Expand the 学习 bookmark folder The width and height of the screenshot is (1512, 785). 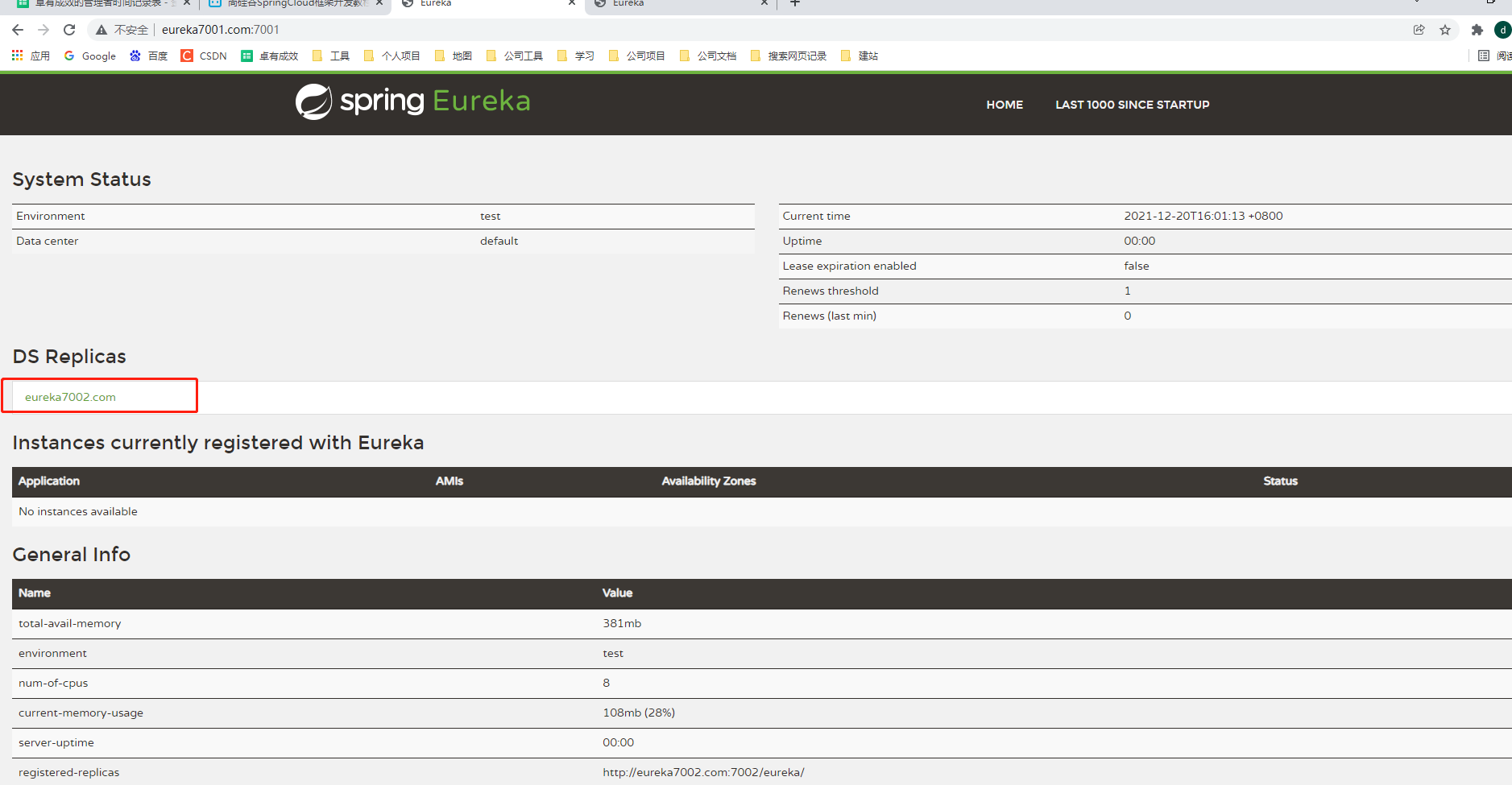pos(576,56)
